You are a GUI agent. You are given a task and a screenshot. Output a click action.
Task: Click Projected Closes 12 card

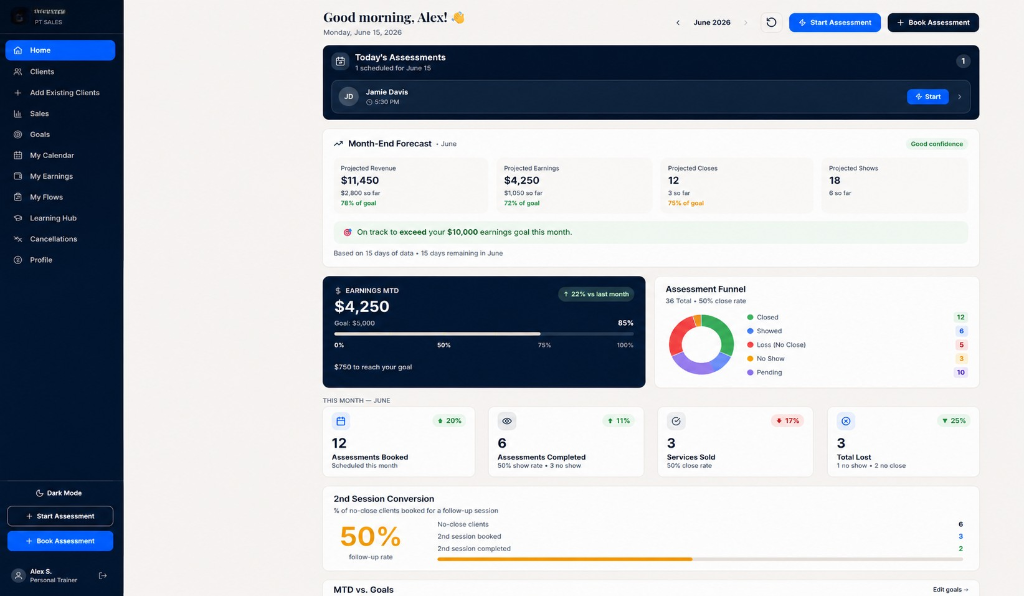(x=736, y=185)
